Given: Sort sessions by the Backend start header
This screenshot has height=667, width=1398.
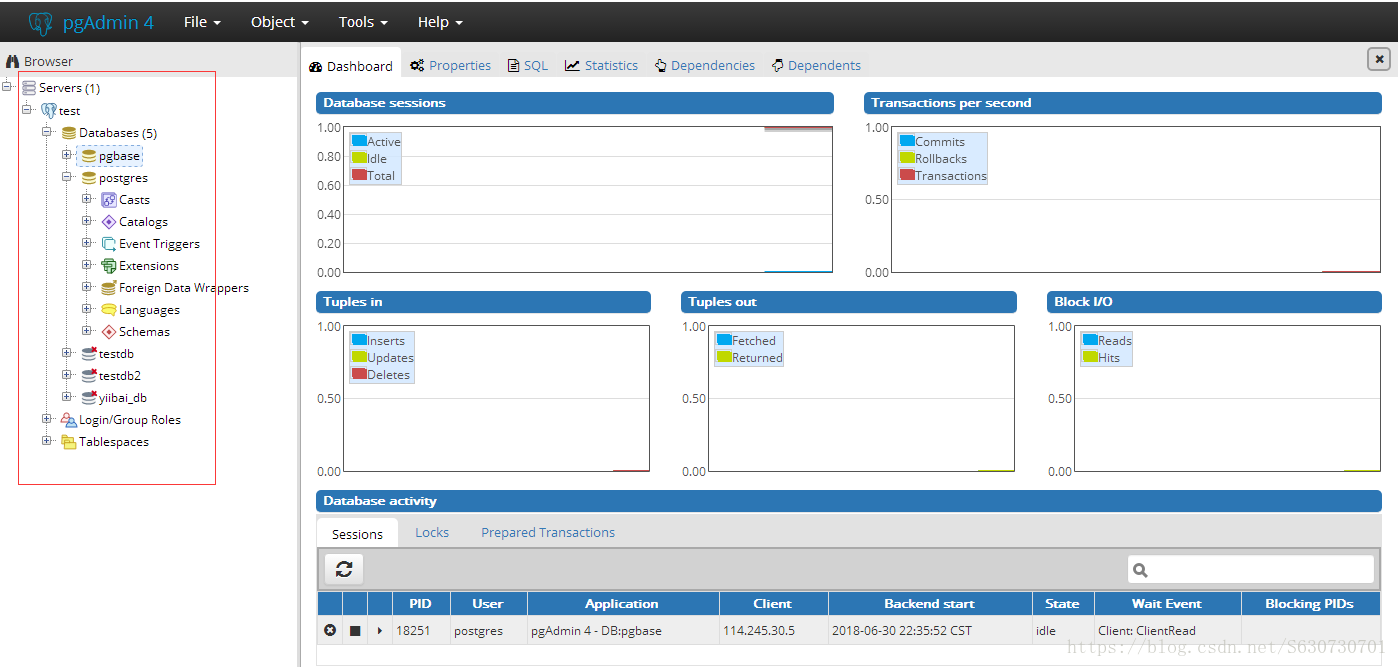Looking at the screenshot, I should coord(930,604).
